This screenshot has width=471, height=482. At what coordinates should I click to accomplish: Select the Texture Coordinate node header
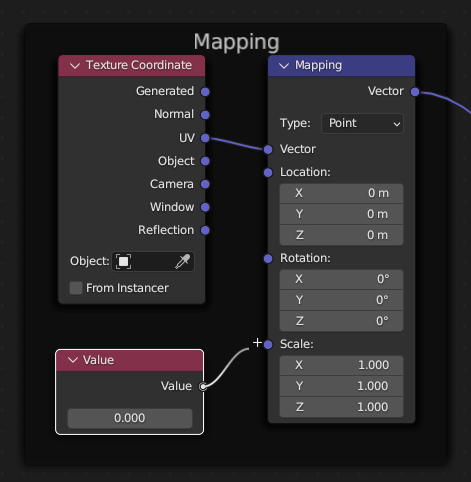pyautogui.click(x=132, y=66)
